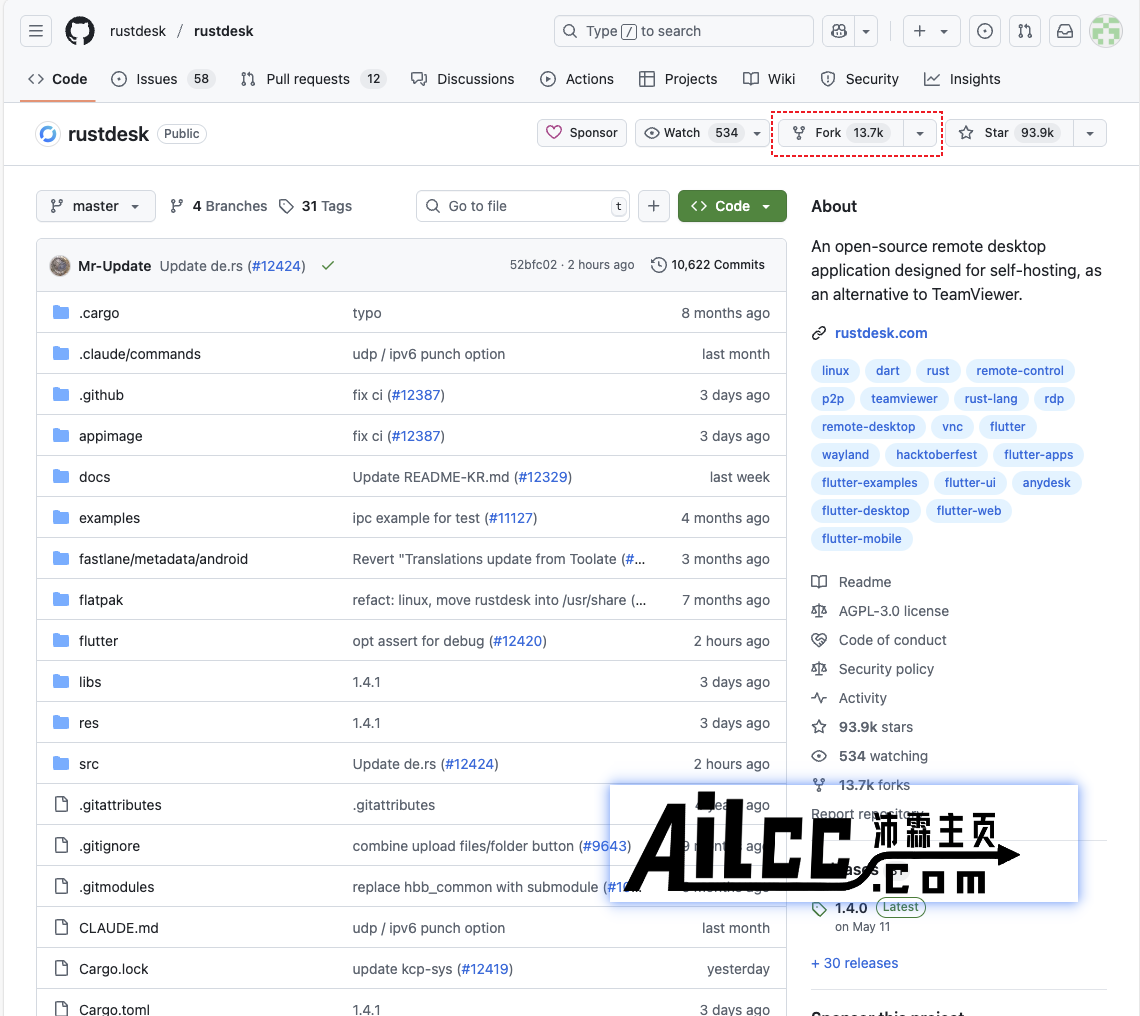The image size is (1140, 1016).
Task: Open the Discussions tab
Action: coord(462,79)
